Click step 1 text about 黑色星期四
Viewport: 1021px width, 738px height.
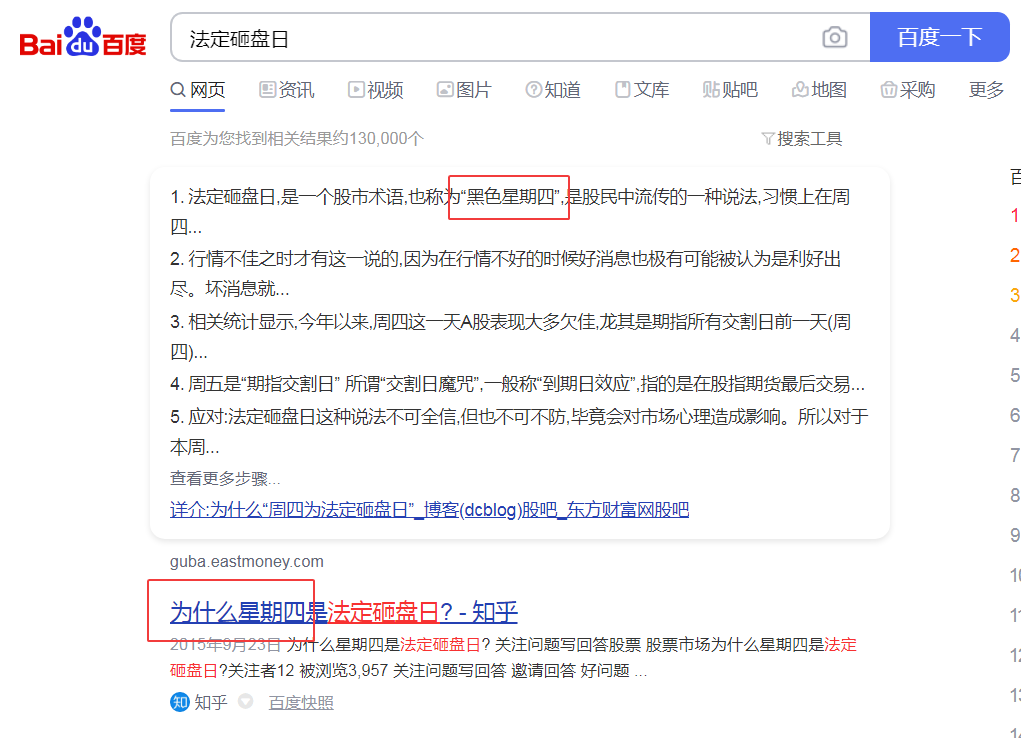510,211
